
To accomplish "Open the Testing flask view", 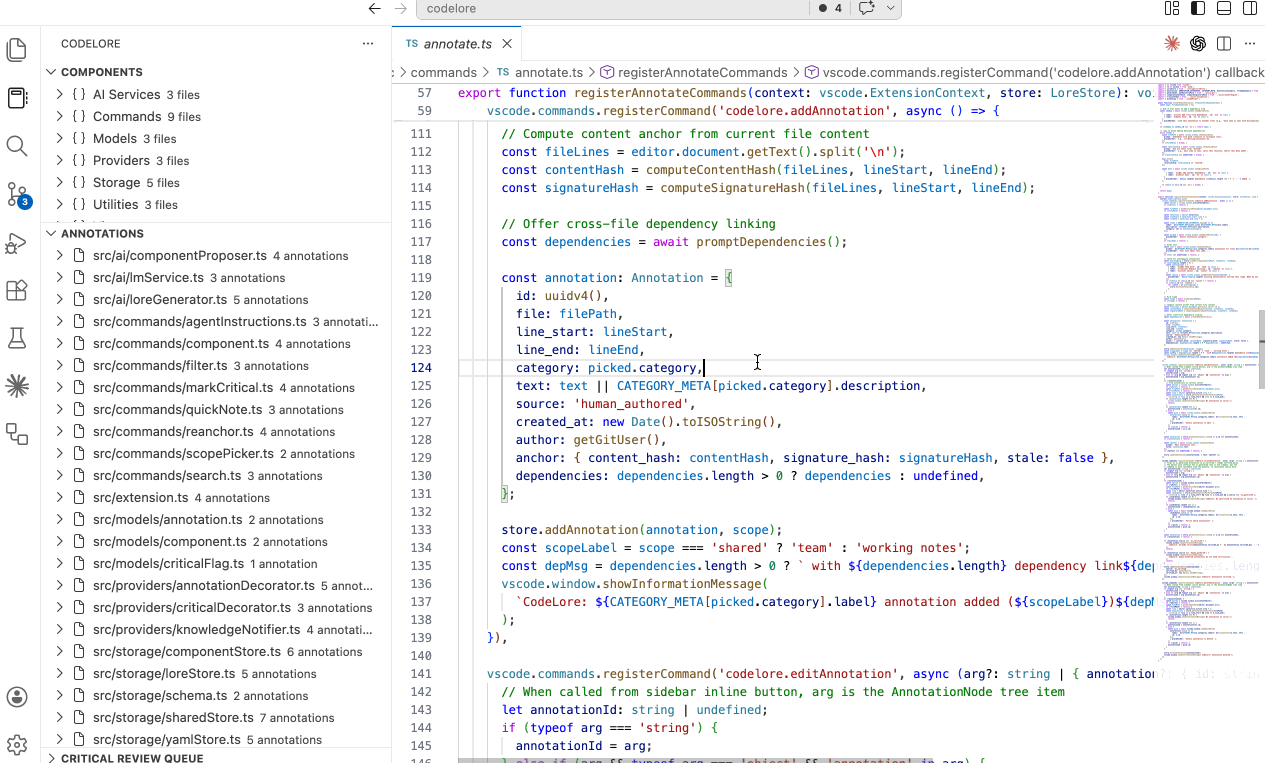I will point(17,338).
